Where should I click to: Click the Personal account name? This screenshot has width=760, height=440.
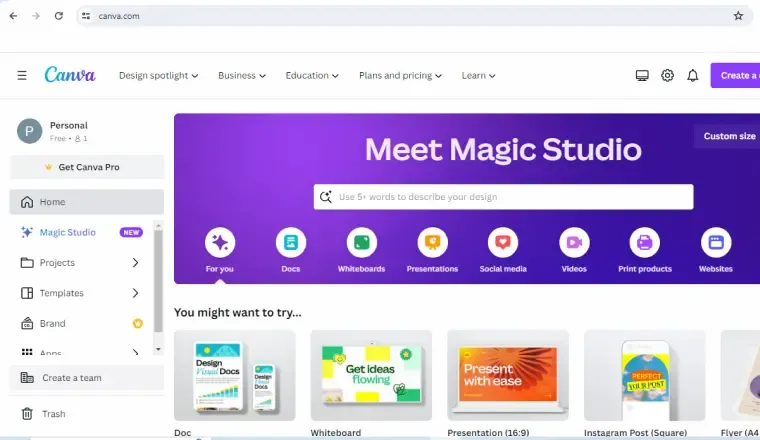tap(69, 126)
